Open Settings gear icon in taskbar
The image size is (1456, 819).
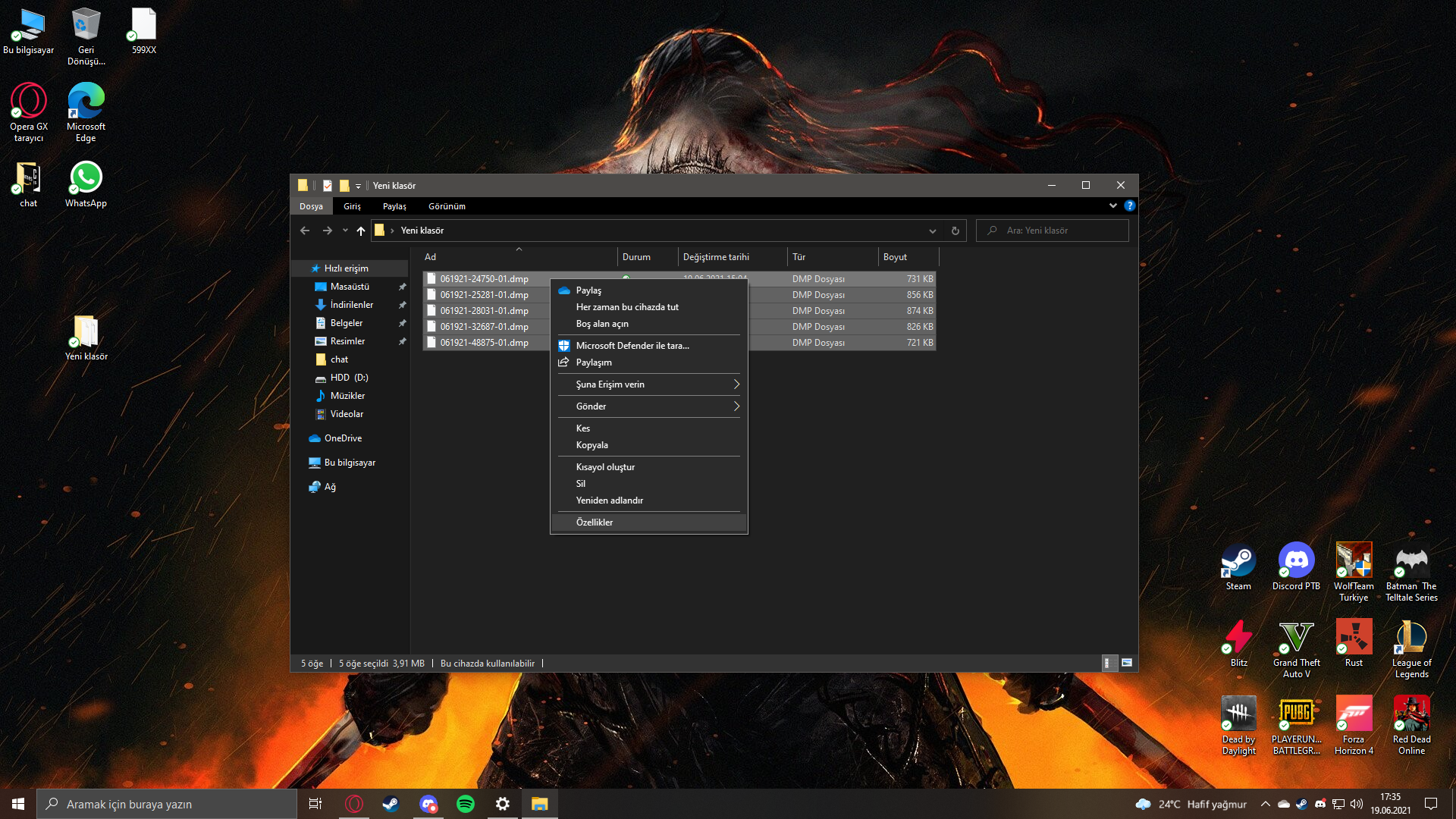pyautogui.click(x=503, y=804)
